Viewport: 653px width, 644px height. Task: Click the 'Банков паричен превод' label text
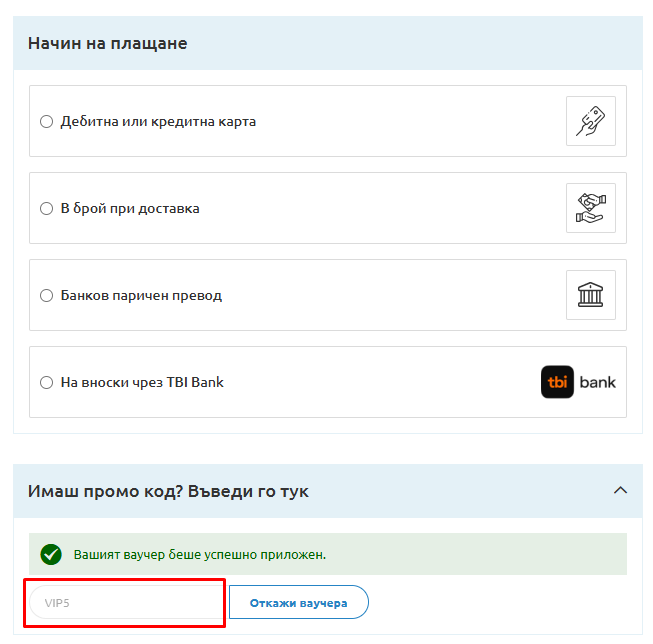pyautogui.click(x=141, y=296)
